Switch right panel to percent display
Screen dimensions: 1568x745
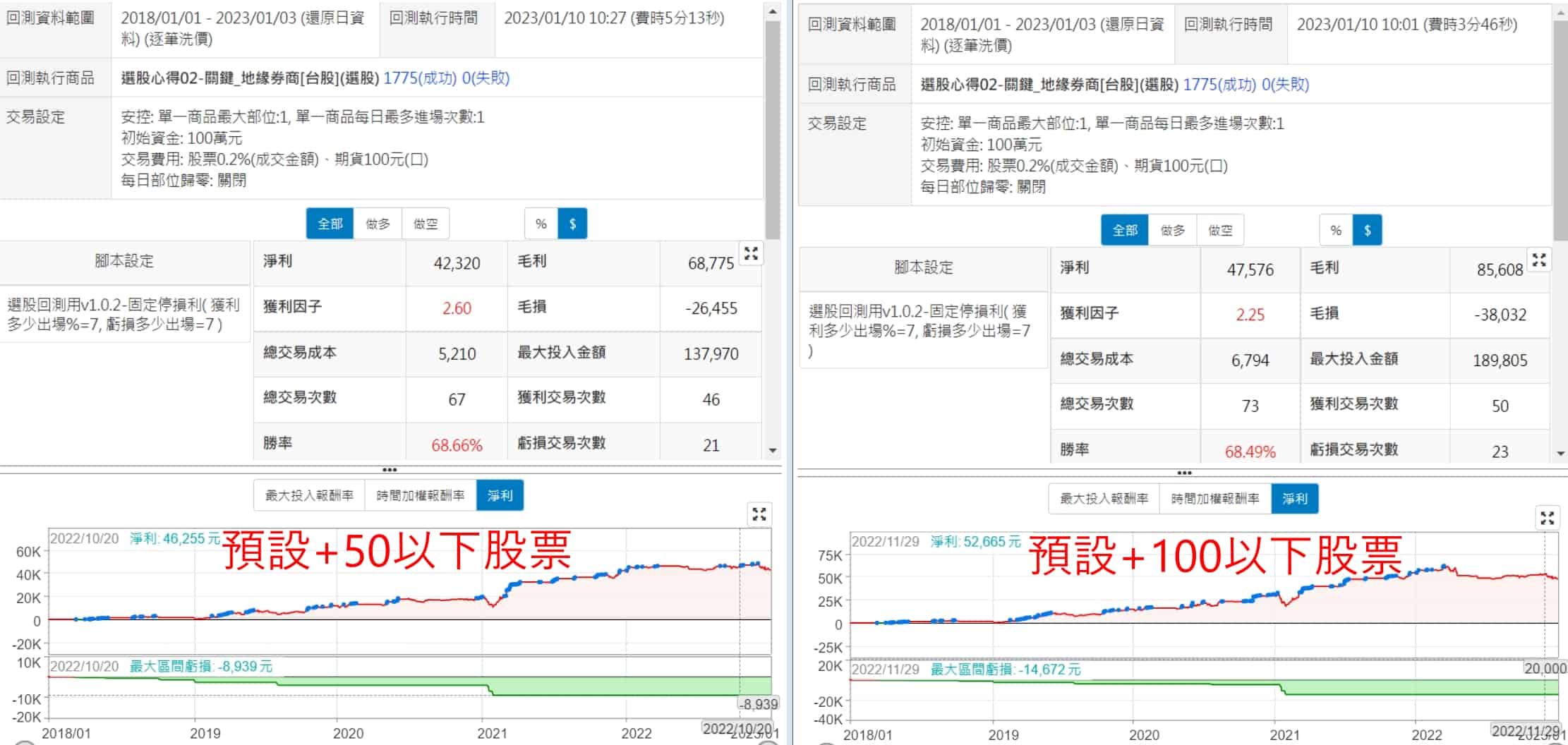[x=1336, y=231]
